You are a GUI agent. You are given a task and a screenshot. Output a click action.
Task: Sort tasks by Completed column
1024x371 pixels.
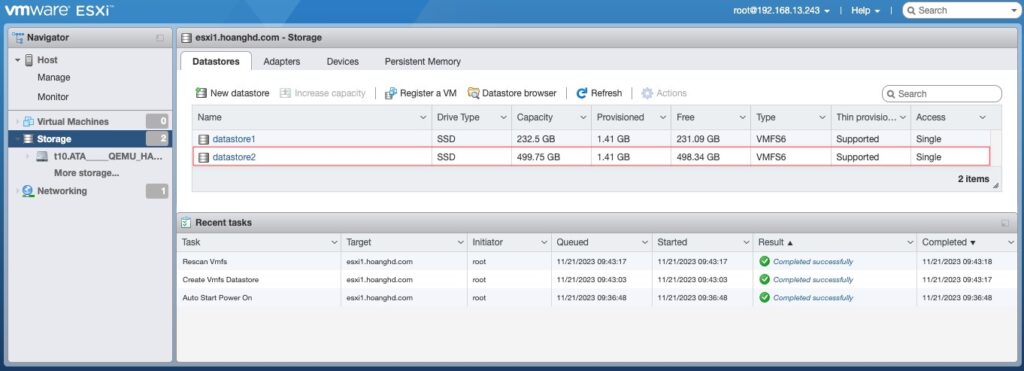pos(967,242)
